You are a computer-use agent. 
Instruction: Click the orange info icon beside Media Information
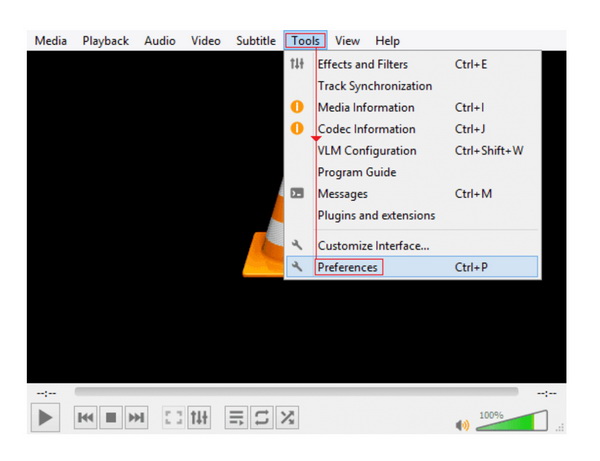click(x=297, y=107)
